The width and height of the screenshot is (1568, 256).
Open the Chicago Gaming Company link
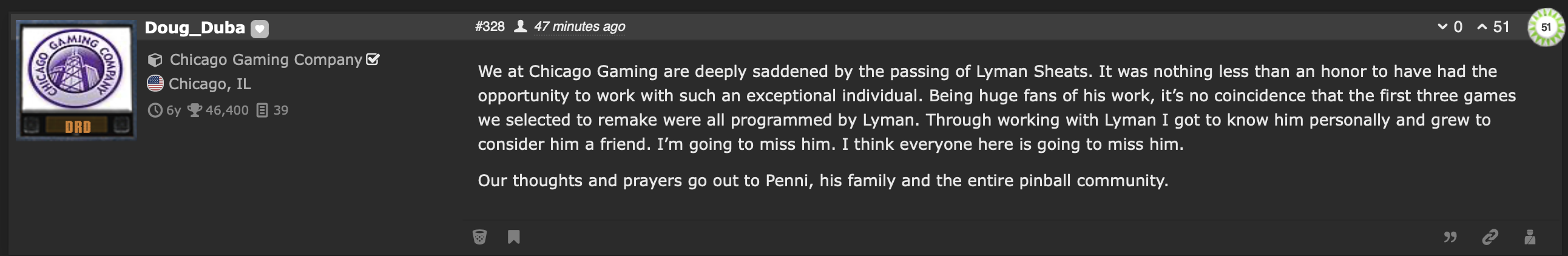point(266,59)
